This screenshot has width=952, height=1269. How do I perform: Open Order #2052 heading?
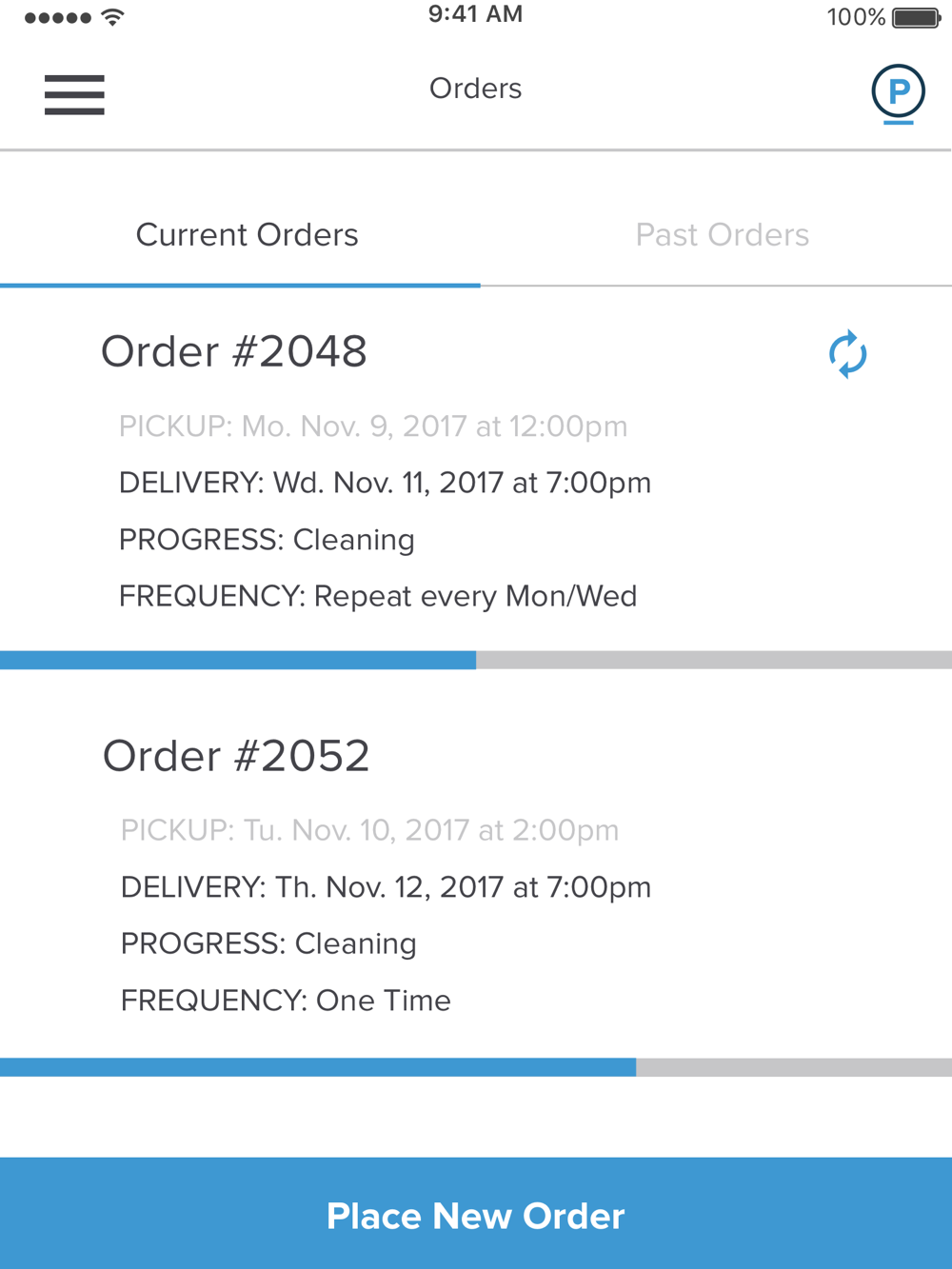236,757
